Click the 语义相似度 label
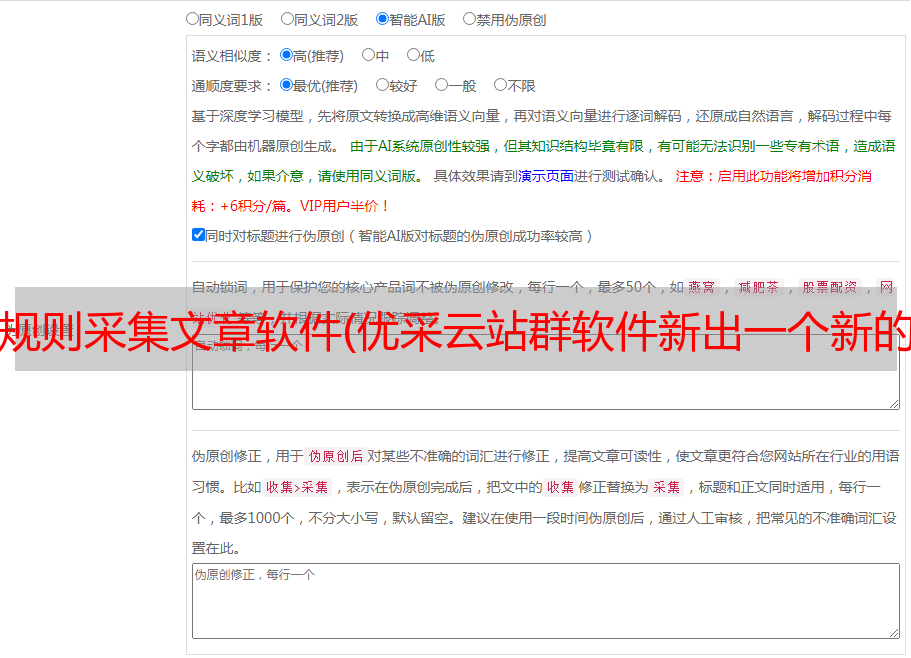The height and width of the screenshot is (658, 911). (232, 56)
